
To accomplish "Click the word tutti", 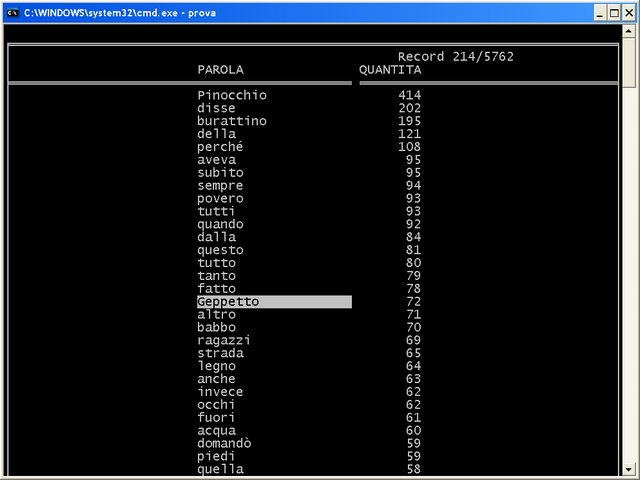I will coord(216,211).
